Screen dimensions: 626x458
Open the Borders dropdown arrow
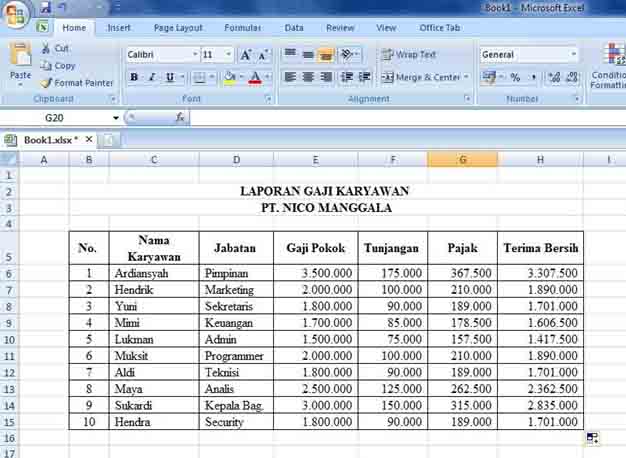tap(212, 77)
